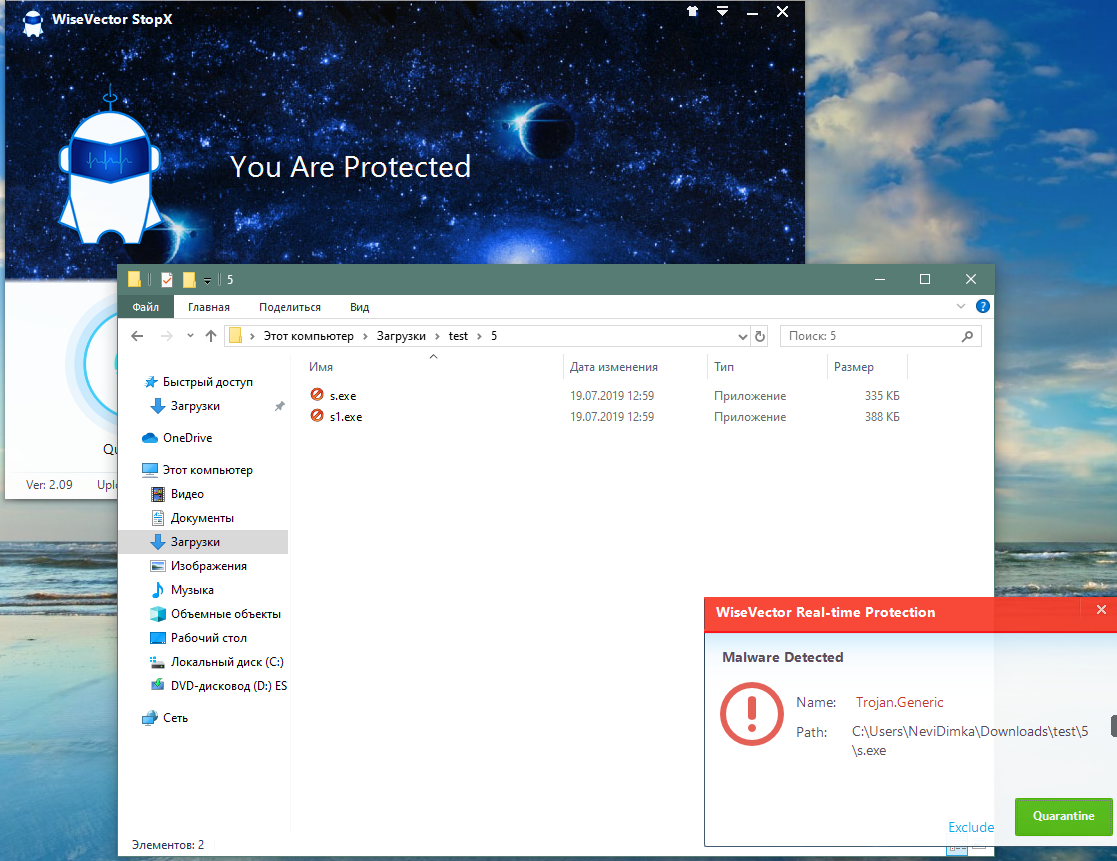Open the recent locations dropdown arrow
The image size is (1117, 861).
[190, 335]
